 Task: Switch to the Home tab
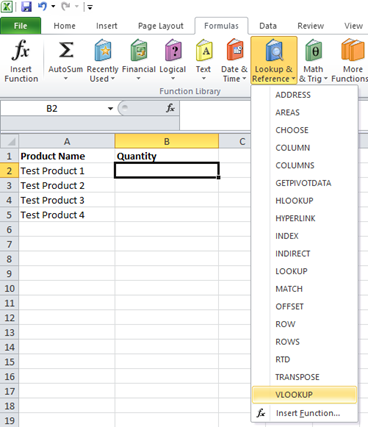click(64, 26)
